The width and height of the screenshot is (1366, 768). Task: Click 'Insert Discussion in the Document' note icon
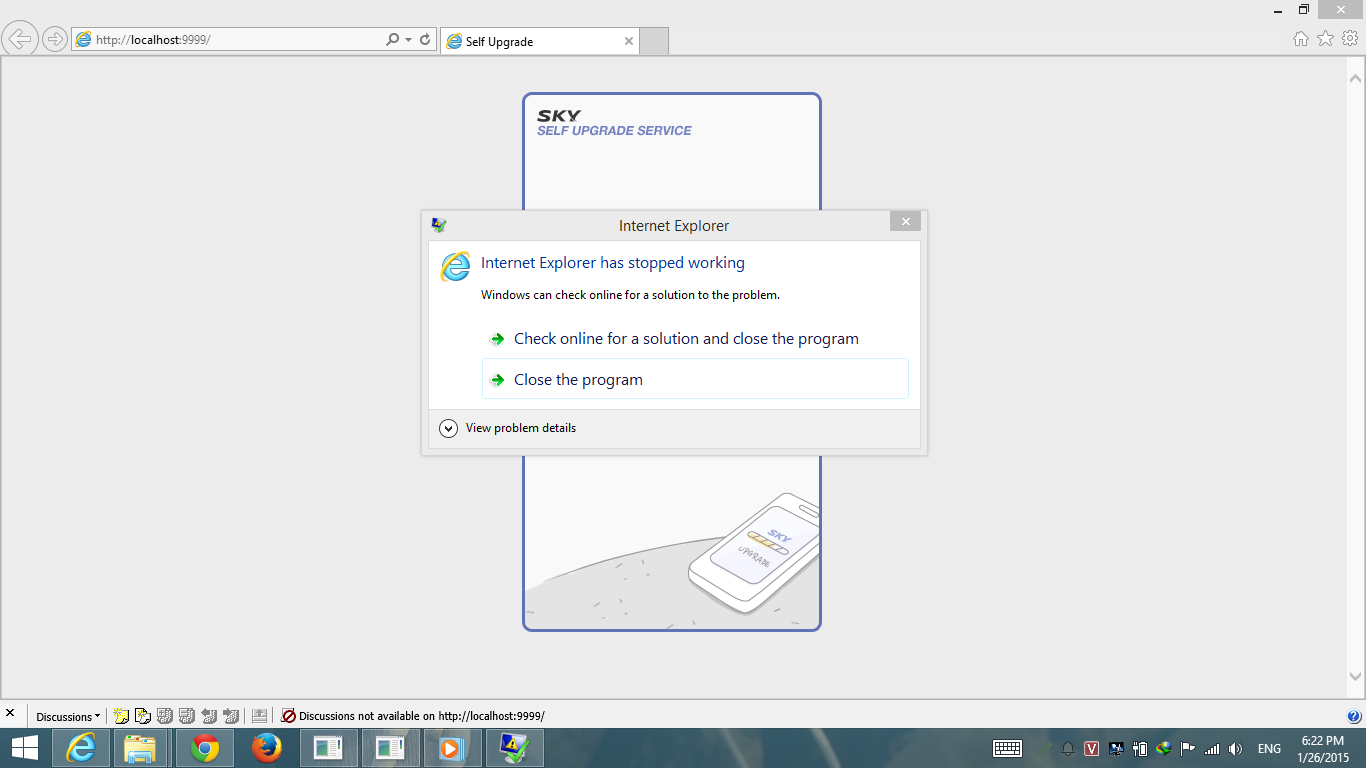pos(121,716)
